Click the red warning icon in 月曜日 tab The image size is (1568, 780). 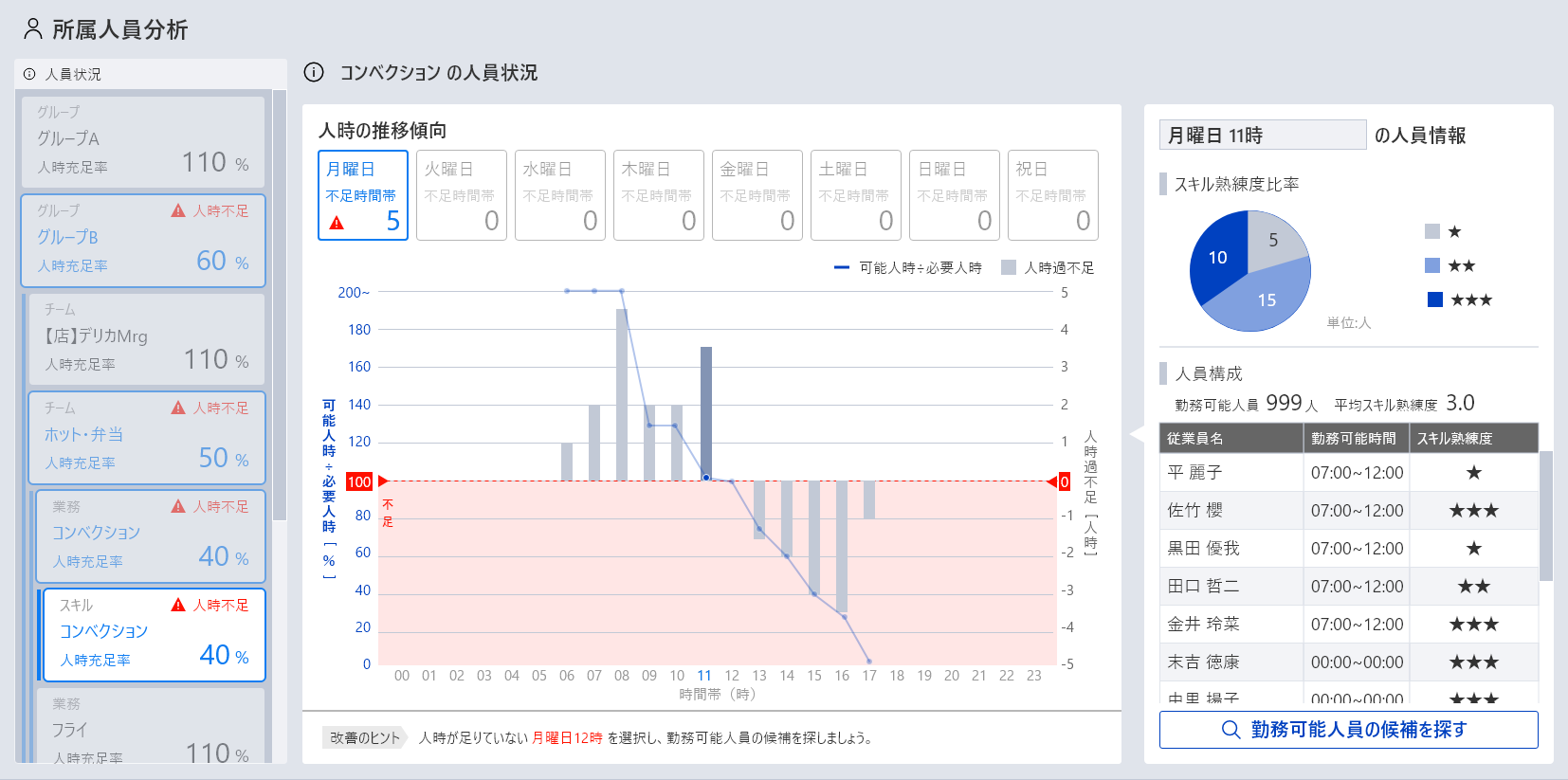coord(337,224)
